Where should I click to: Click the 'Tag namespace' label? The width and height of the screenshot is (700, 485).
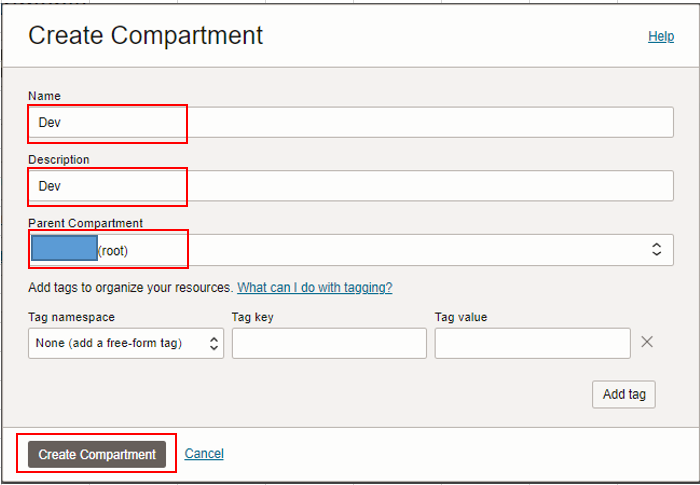(x=71, y=317)
